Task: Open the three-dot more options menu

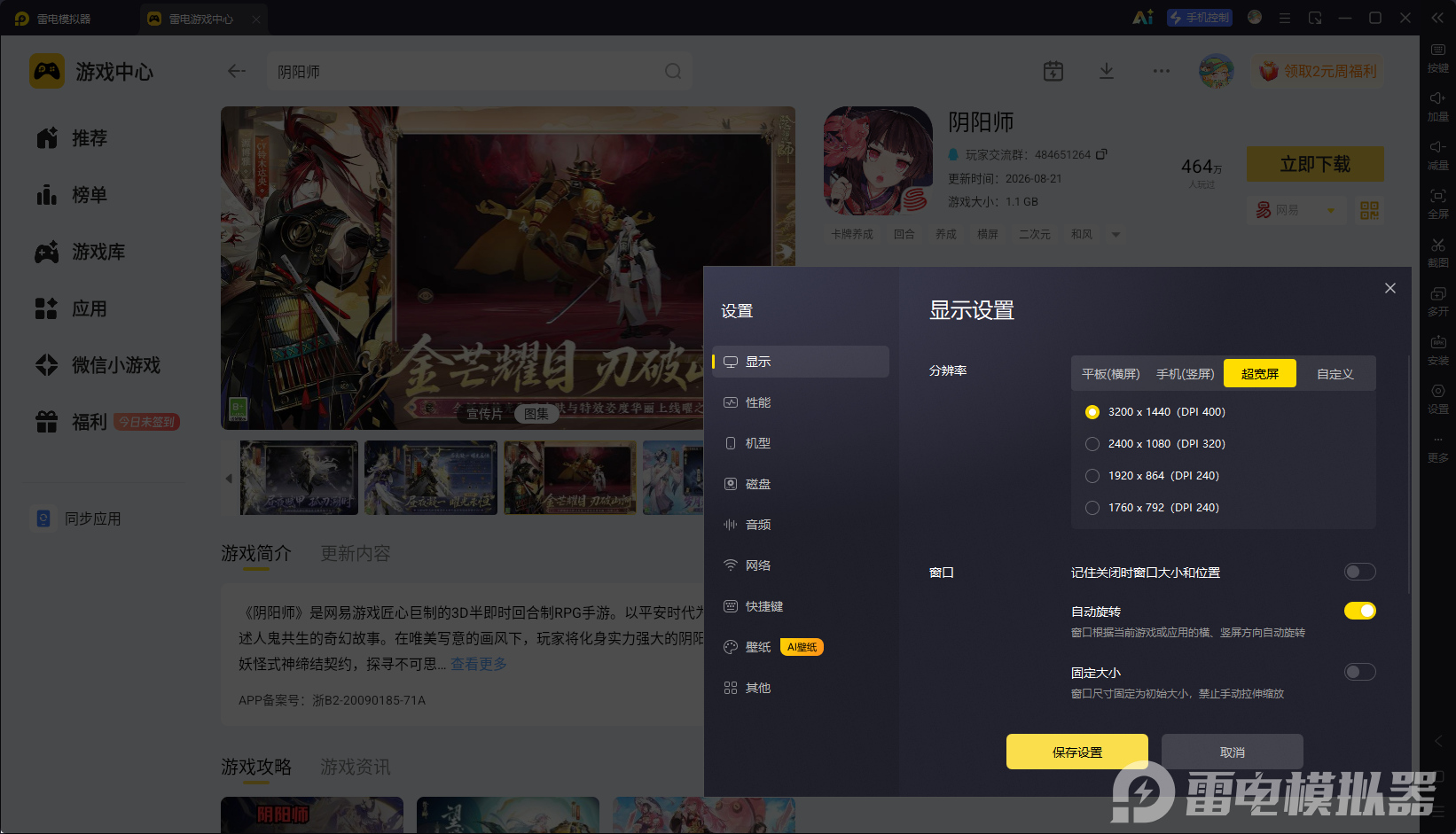Action: [x=1161, y=71]
